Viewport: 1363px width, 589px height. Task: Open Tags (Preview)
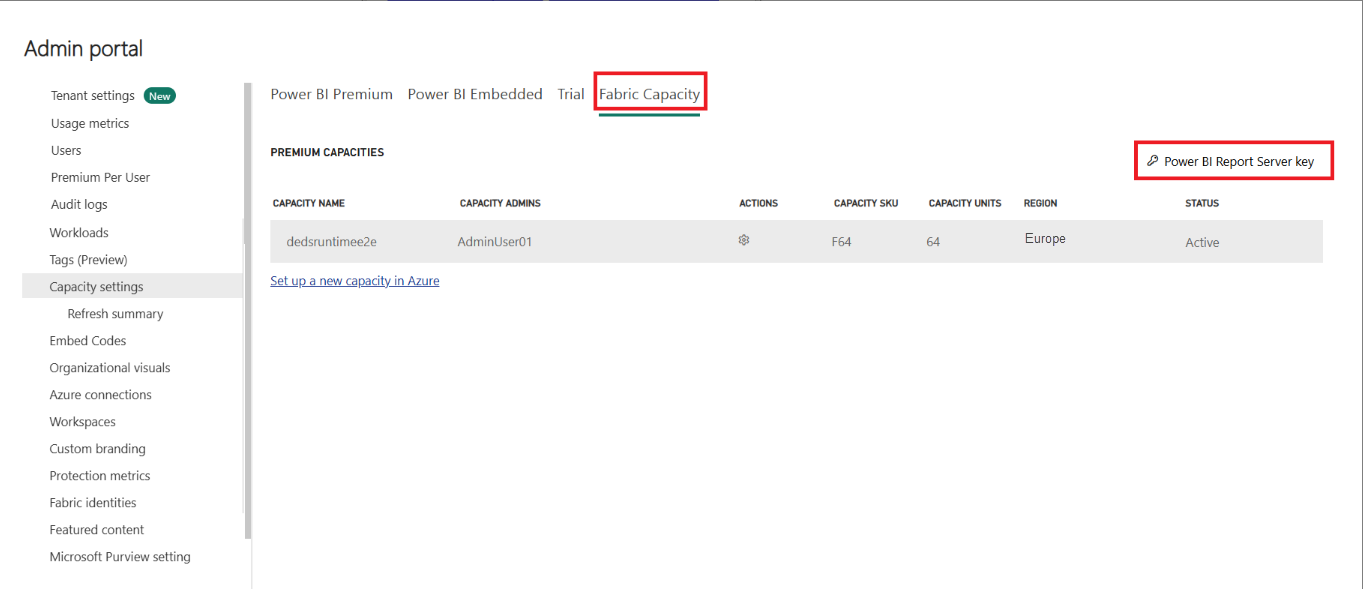pos(88,259)
